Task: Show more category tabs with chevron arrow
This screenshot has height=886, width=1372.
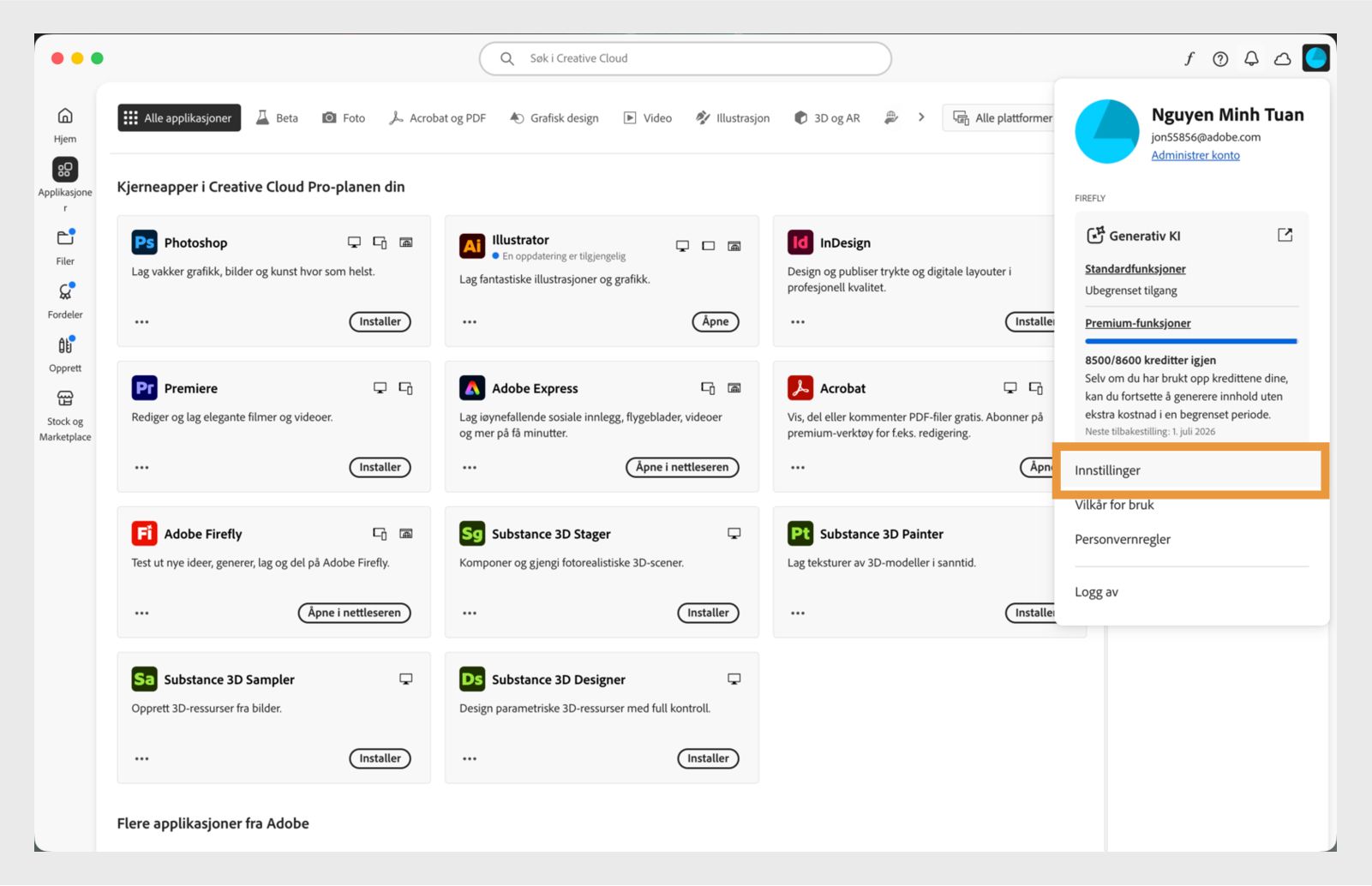Action: (x=921, y=117)
